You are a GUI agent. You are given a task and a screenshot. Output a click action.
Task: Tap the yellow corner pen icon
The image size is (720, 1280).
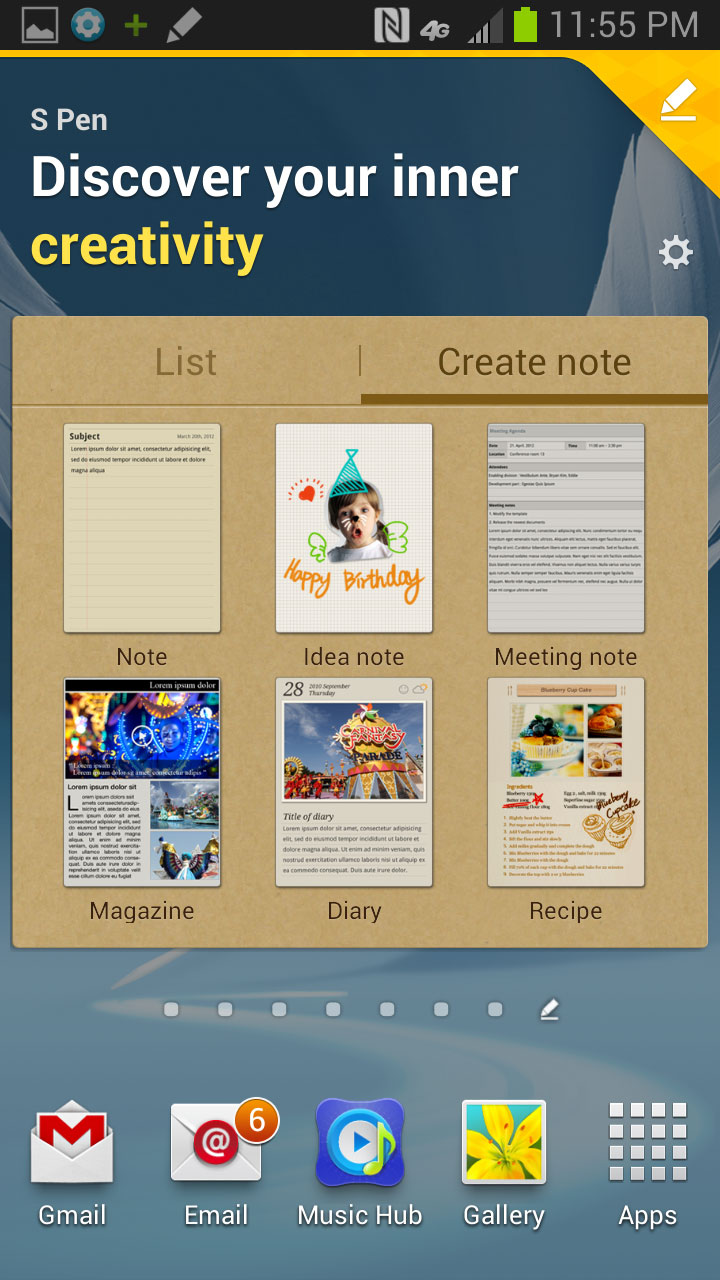[678, 102]
